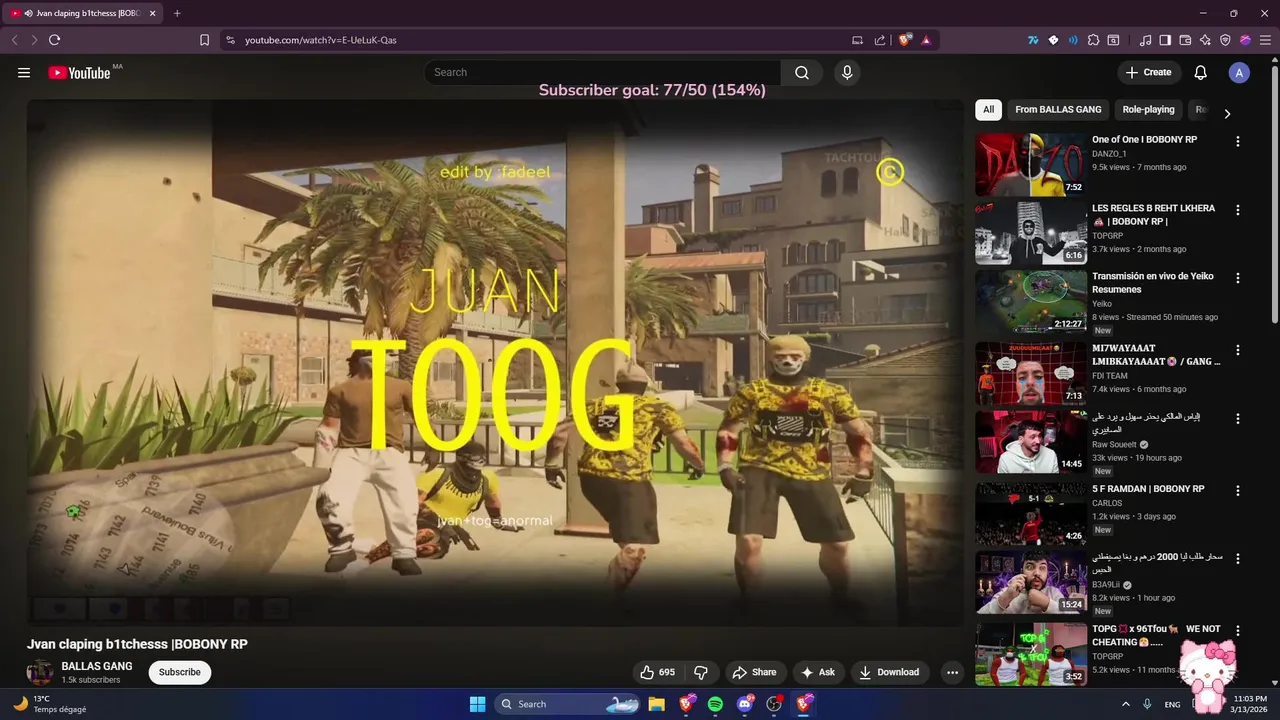This screenshot has width=1280, height=720.
Task: Open Discord from the taskbar
Action: click(x=745, y=704)
